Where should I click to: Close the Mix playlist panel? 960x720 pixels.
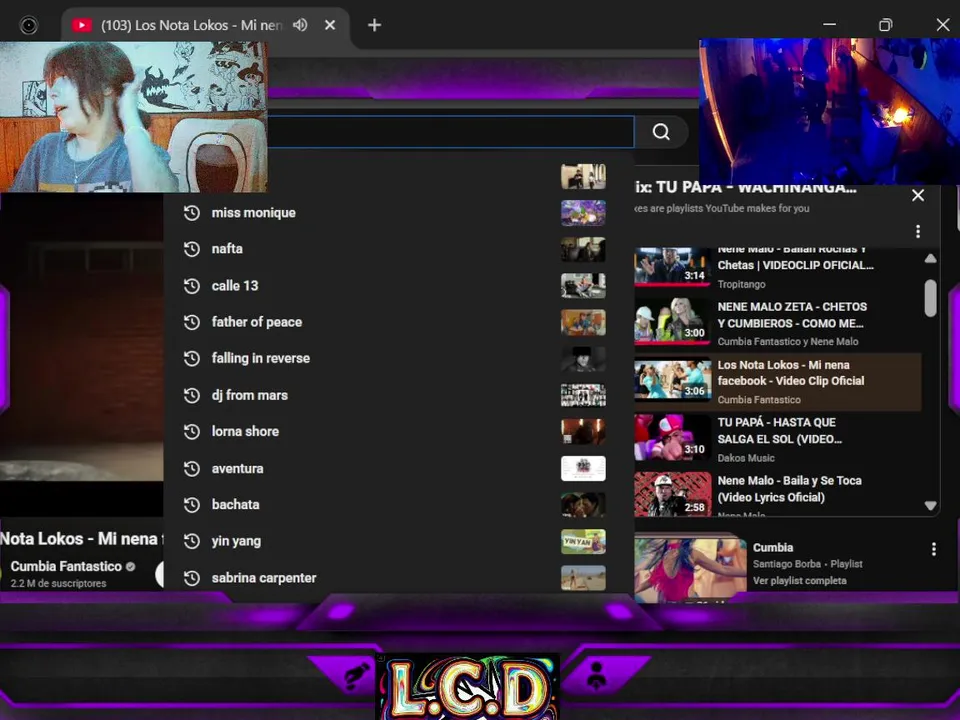click(918, 195)
